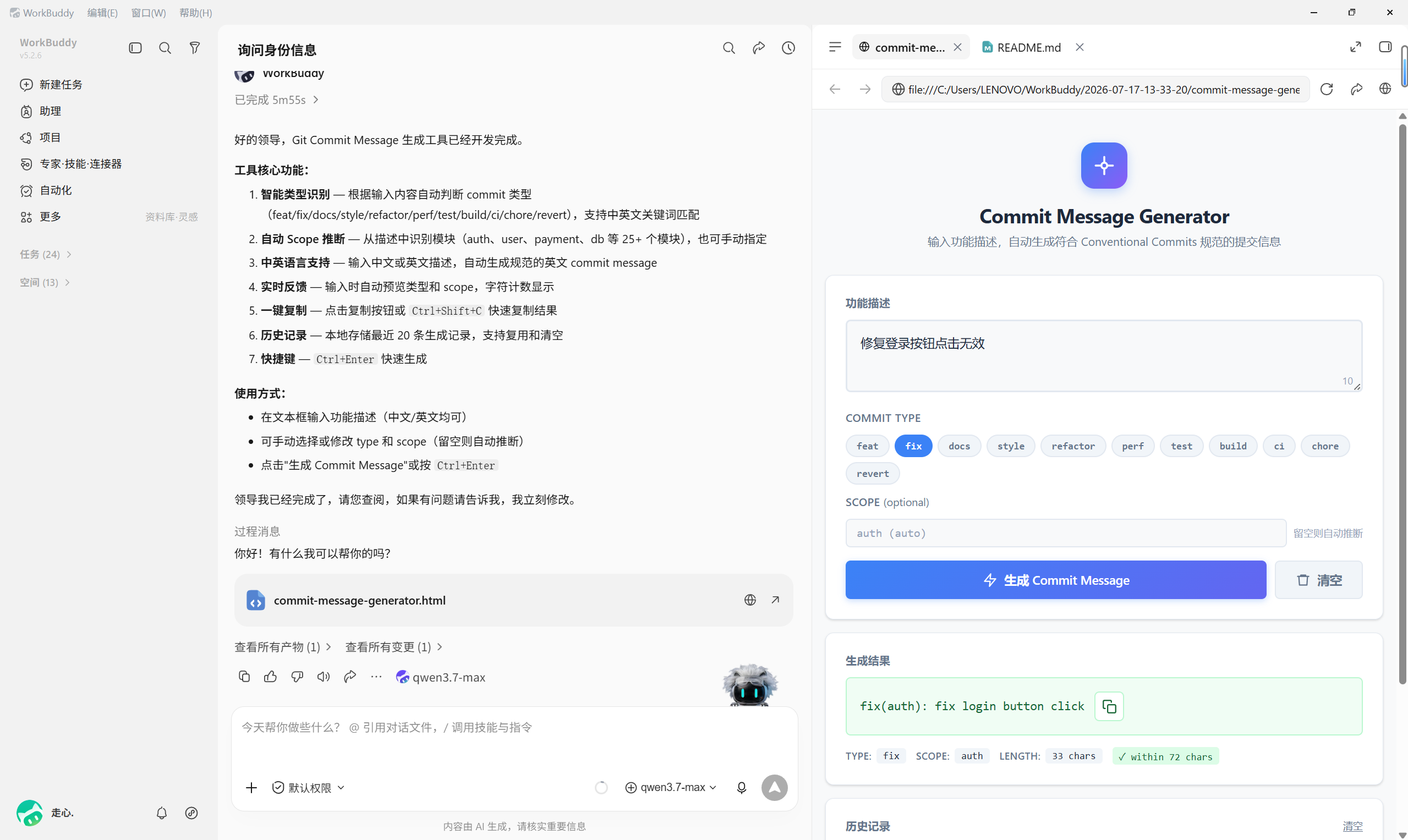Read the reply aloud
The image size is (1408, 840).
[324, 677]
